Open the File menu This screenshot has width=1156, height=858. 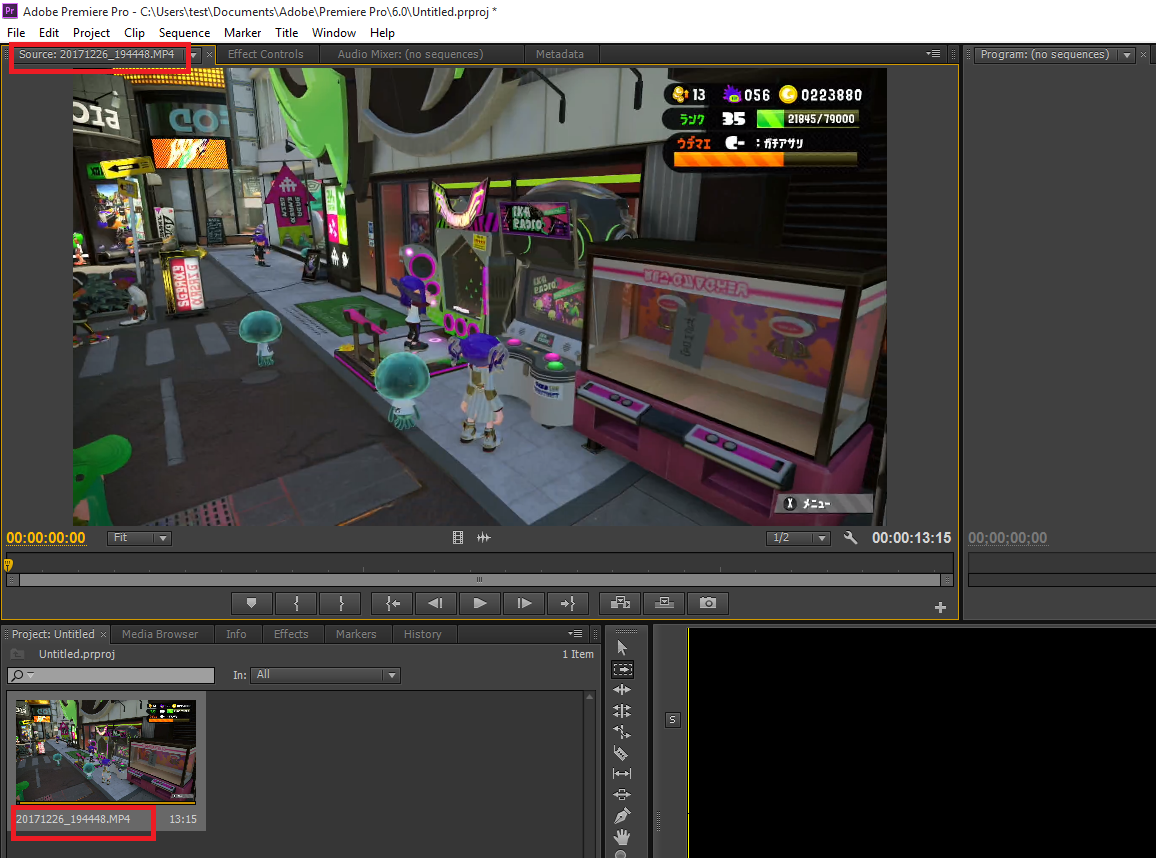coord(16,33)
